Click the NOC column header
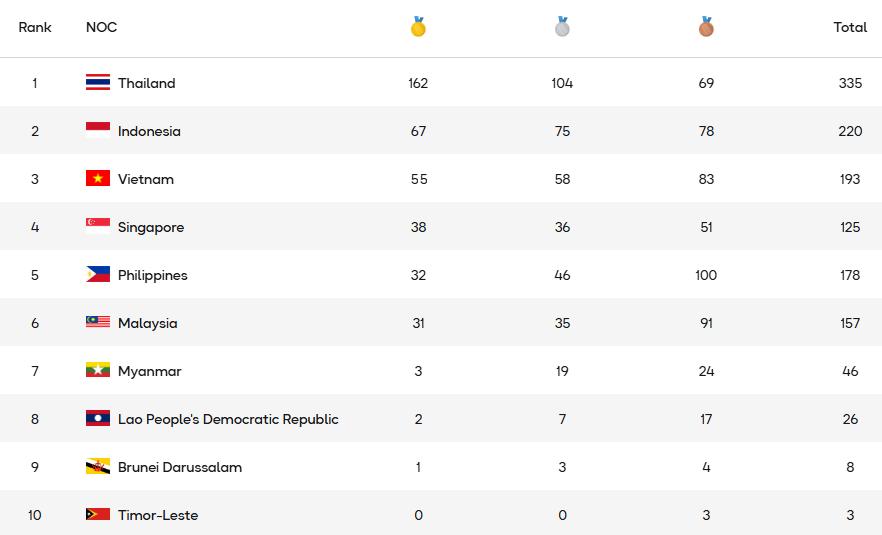 (101, 27)
